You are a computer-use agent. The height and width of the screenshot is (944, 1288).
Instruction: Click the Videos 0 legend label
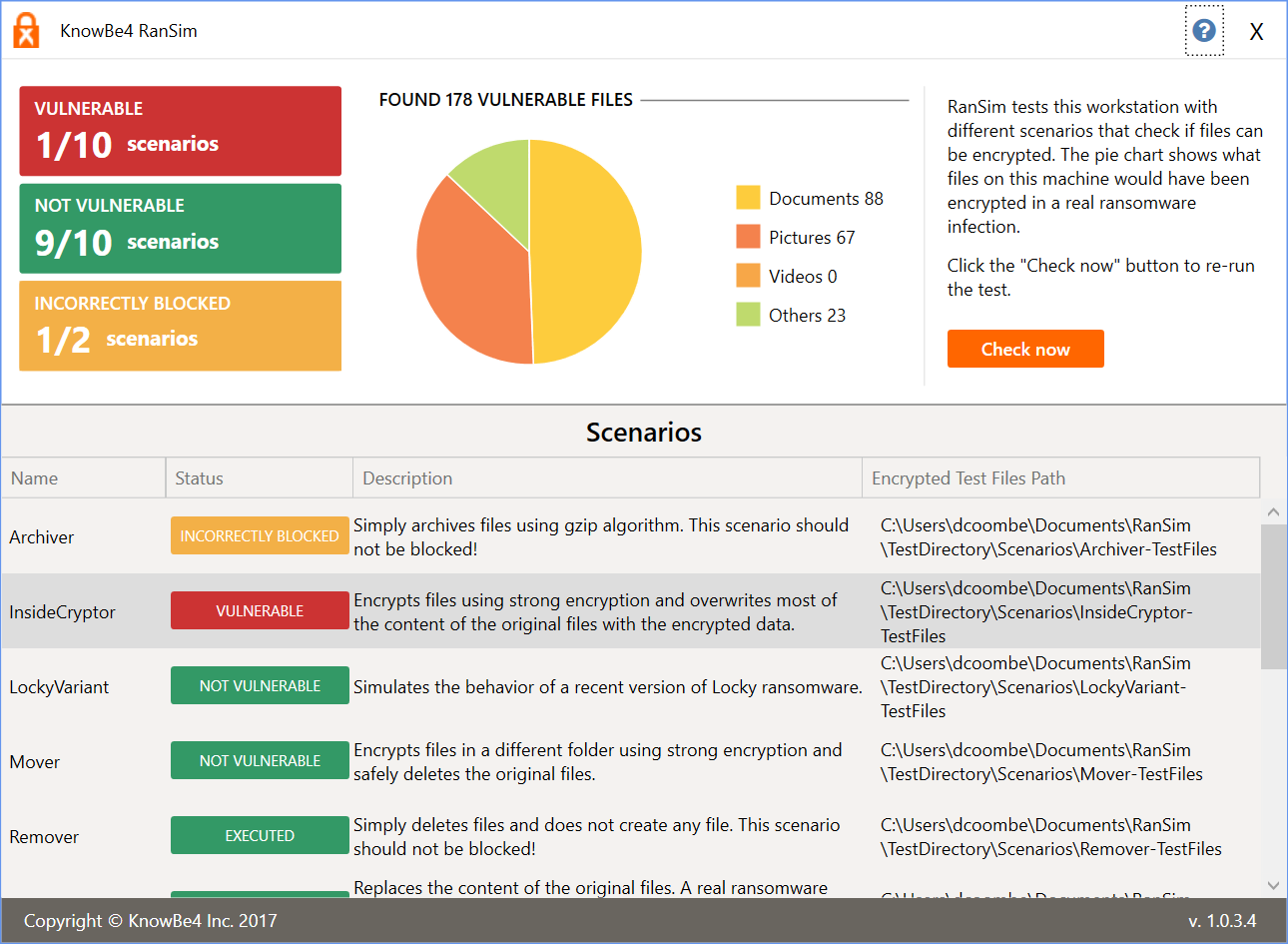click(803, 277)
